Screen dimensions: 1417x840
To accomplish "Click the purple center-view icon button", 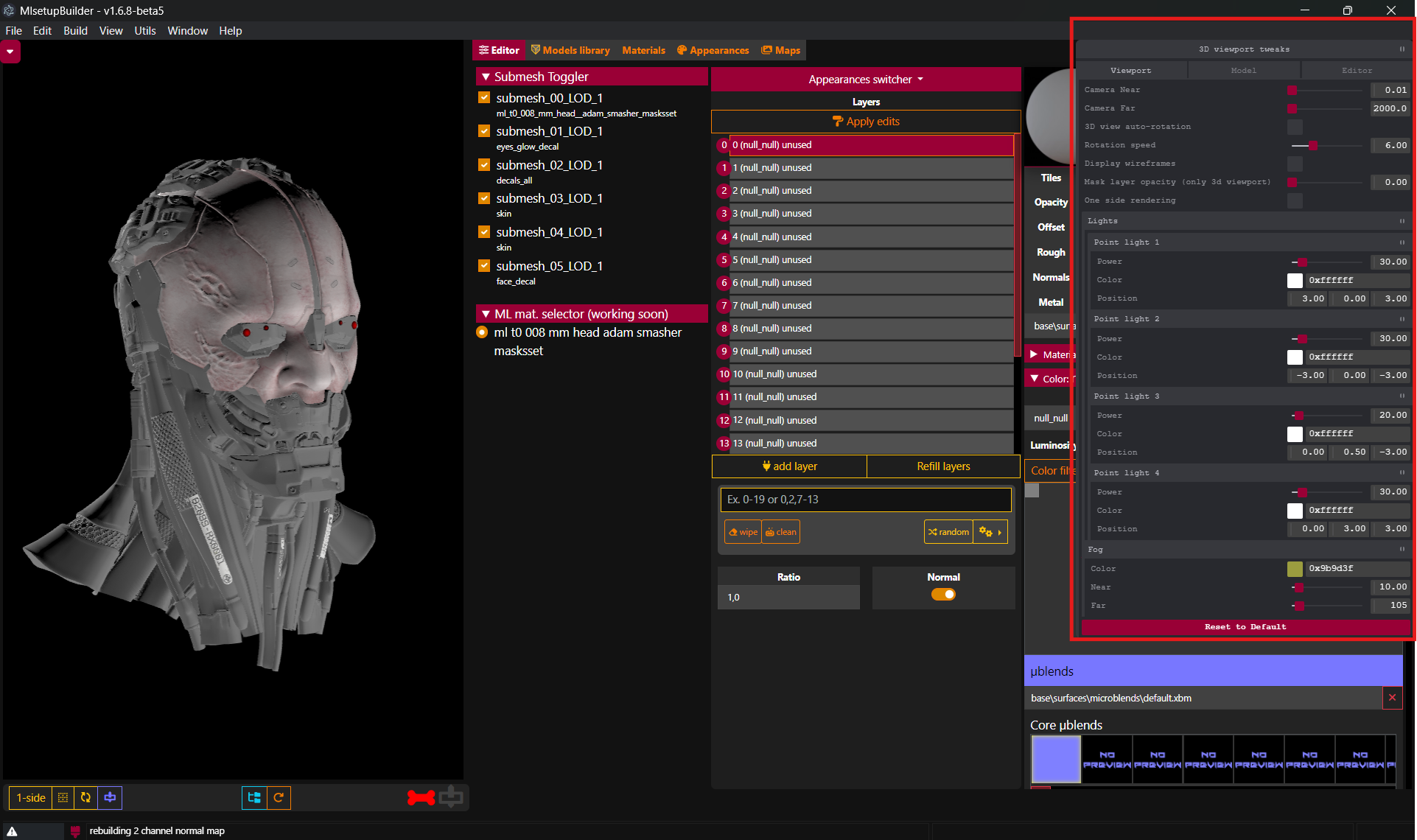I will point(110,797).
